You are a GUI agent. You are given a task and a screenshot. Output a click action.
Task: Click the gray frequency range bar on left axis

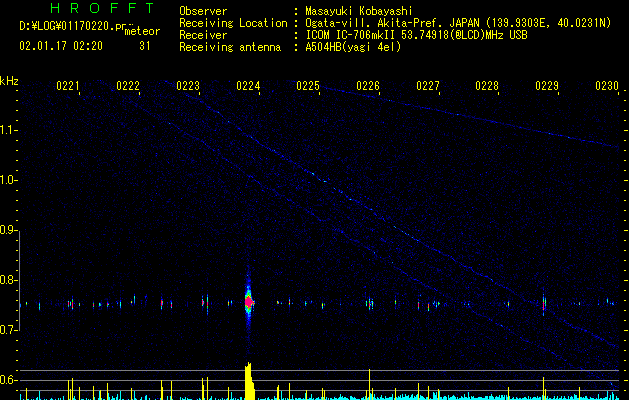19,281
